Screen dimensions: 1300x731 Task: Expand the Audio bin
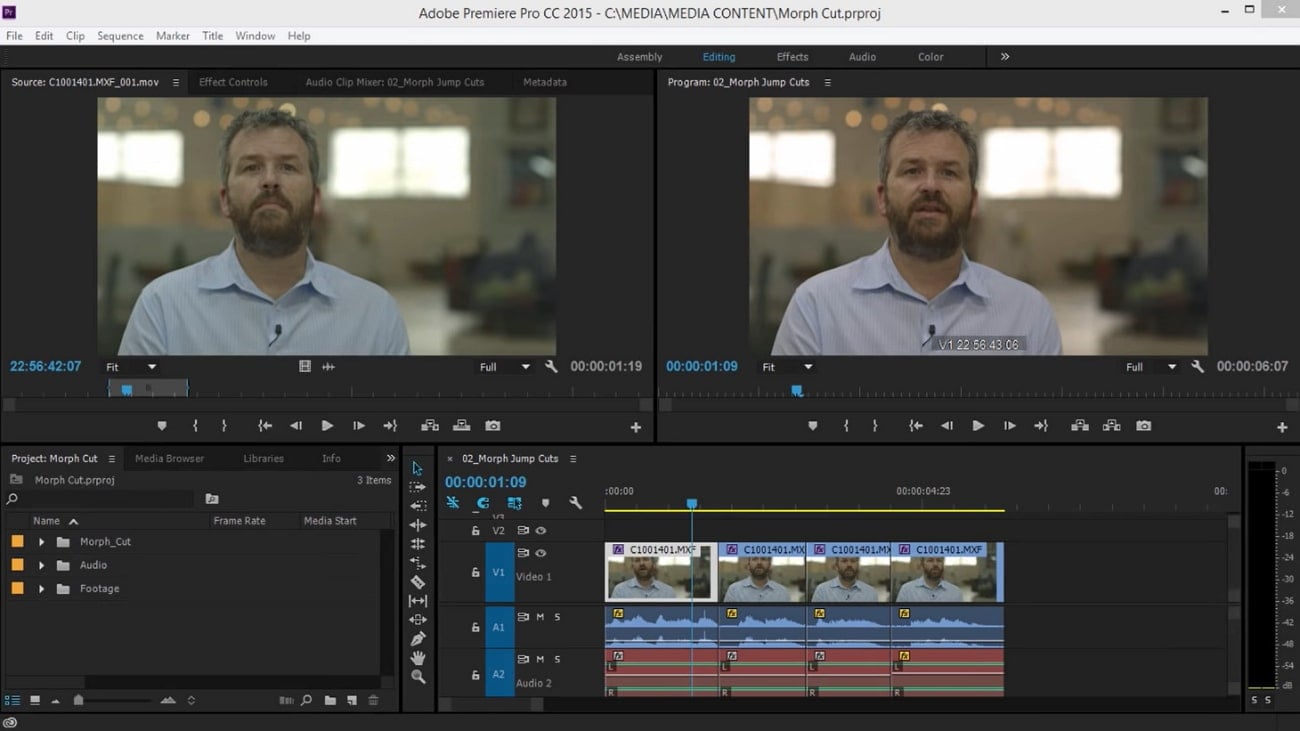pos(41,565)
